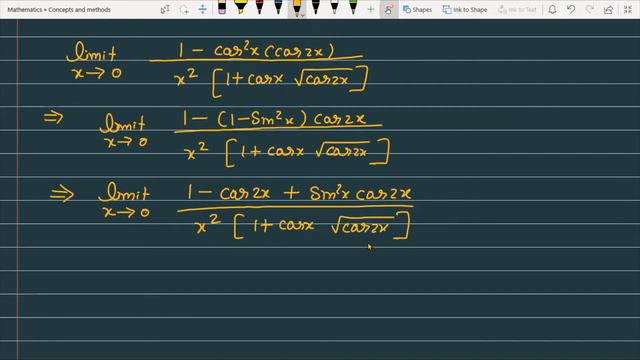Screen dimensions: 640x360
Task: Pick the red pen
Action: [x=259, y=8]
